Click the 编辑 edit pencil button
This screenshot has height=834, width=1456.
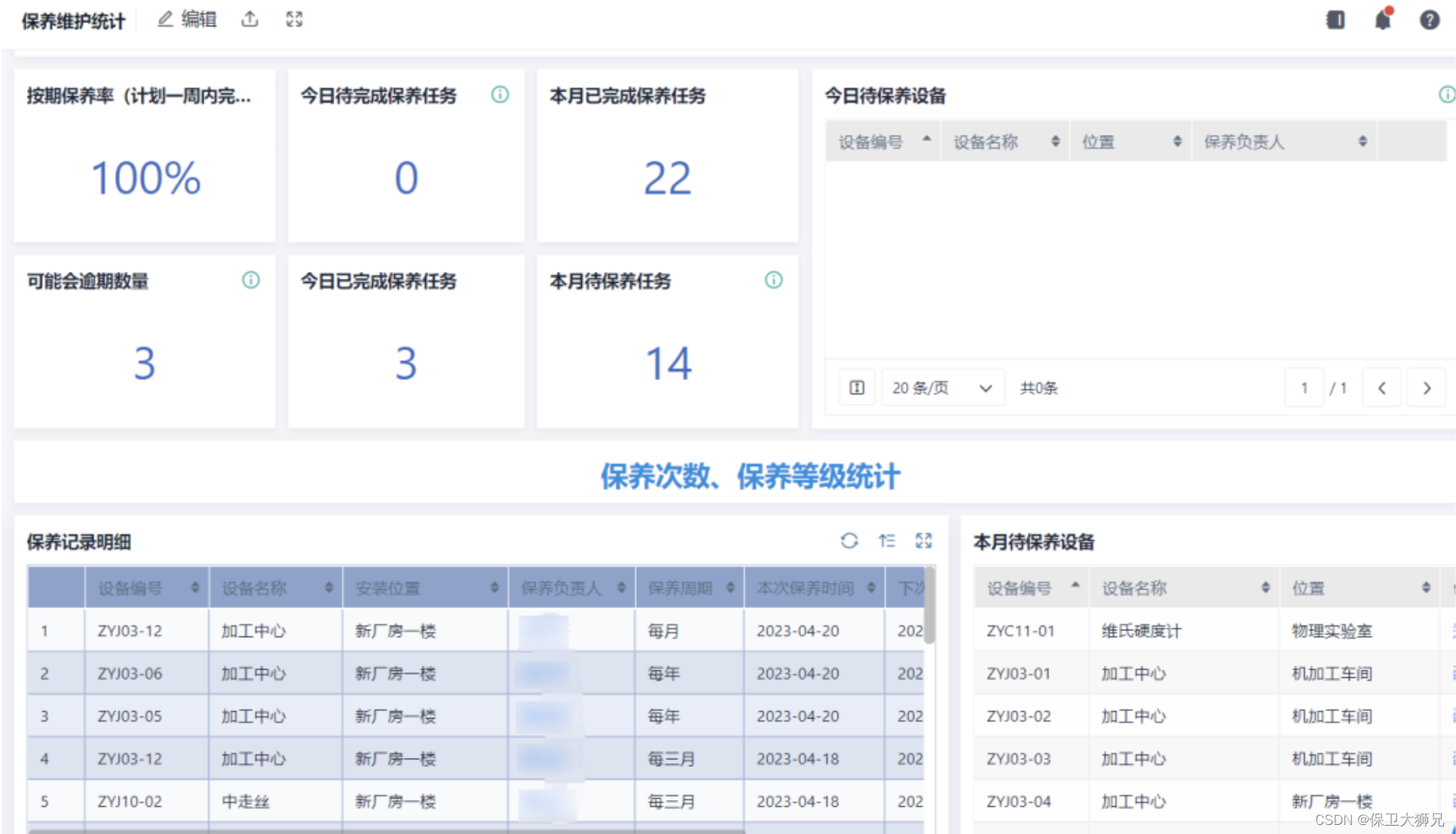click(187, 20)
